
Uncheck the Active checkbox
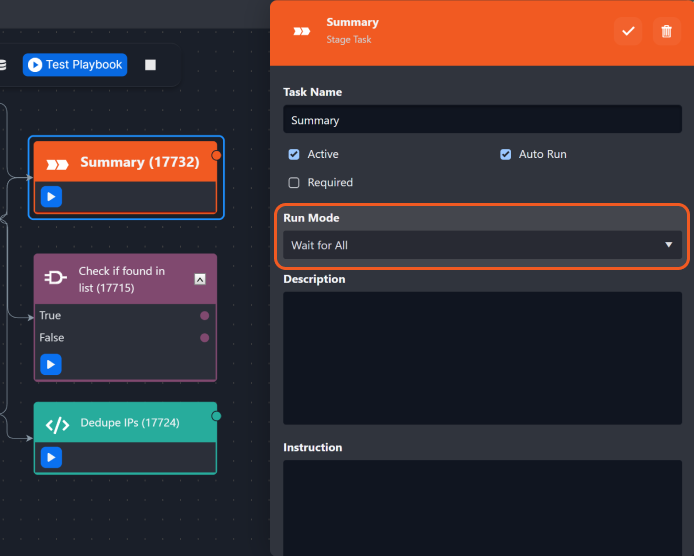click(x=294, y=155)
